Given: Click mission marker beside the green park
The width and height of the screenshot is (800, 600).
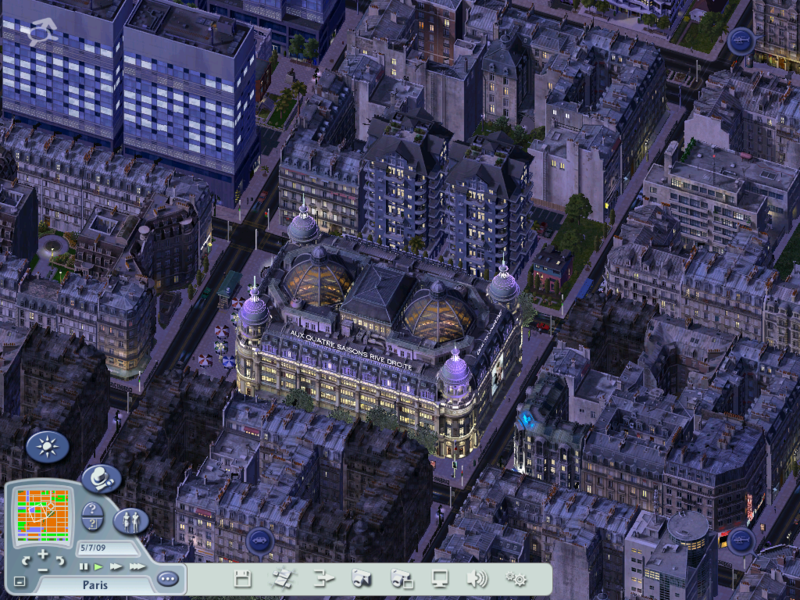Looking at the screenshot, I should click(x=741, y=41).
